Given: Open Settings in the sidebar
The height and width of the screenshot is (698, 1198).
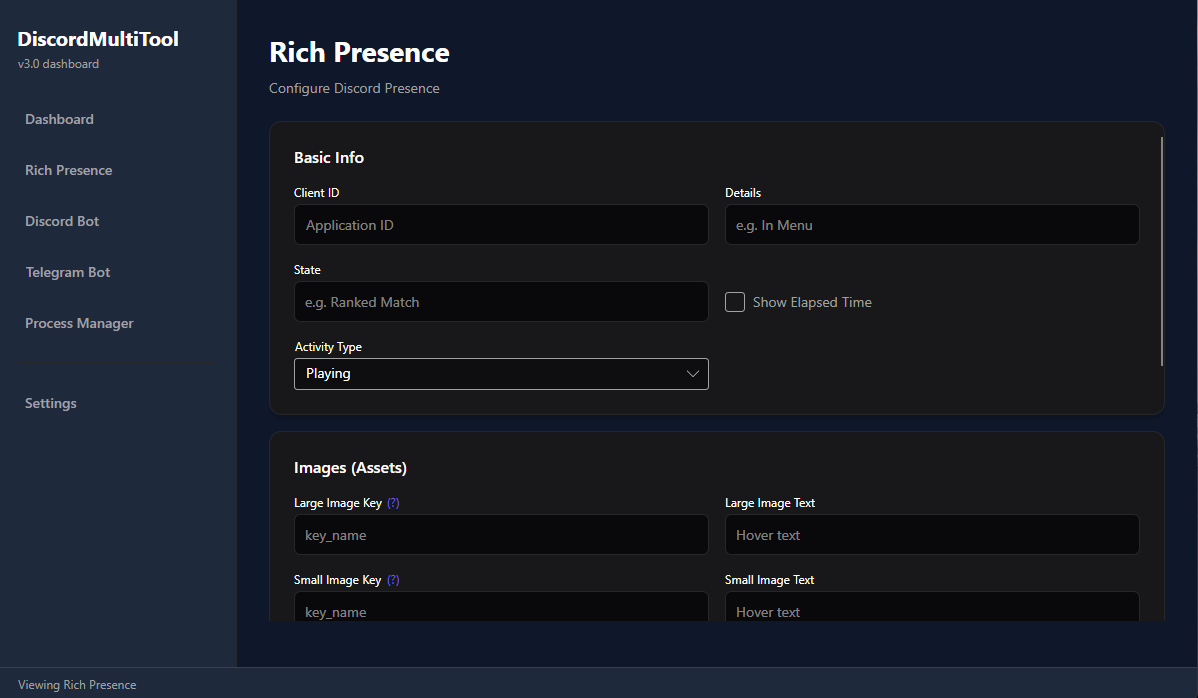Looking at the screenshot, I should [51, 403].
